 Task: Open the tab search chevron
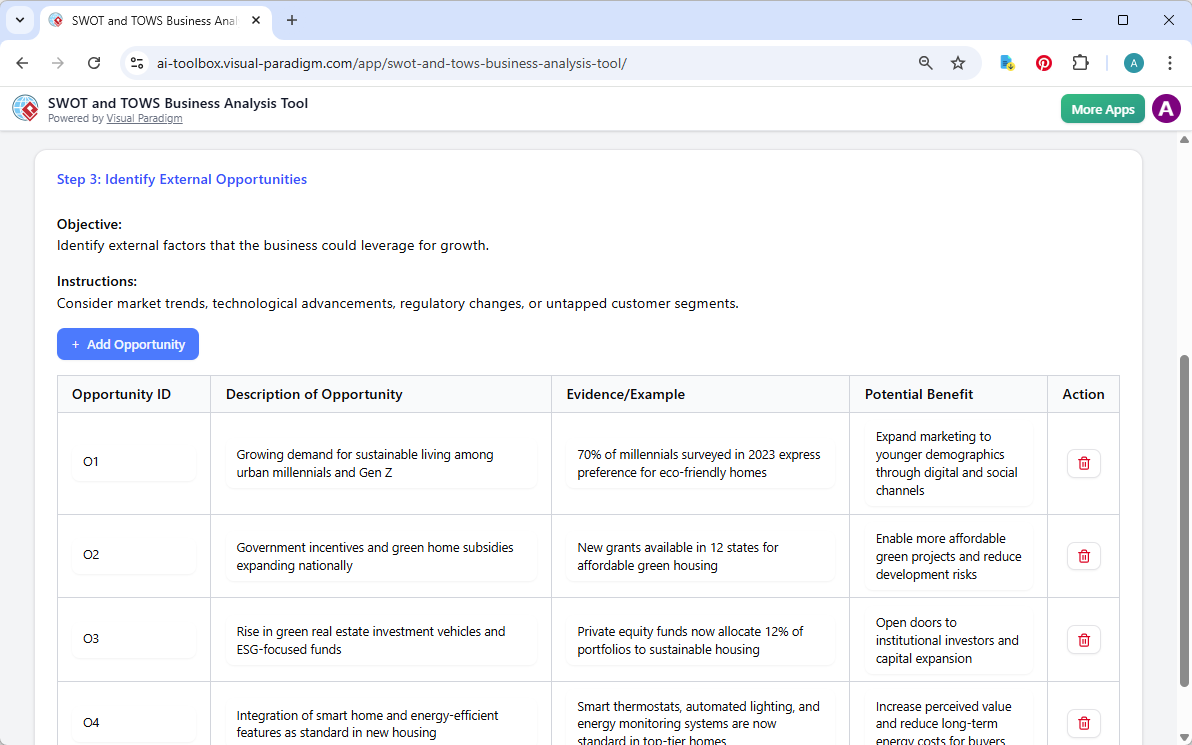18,20
